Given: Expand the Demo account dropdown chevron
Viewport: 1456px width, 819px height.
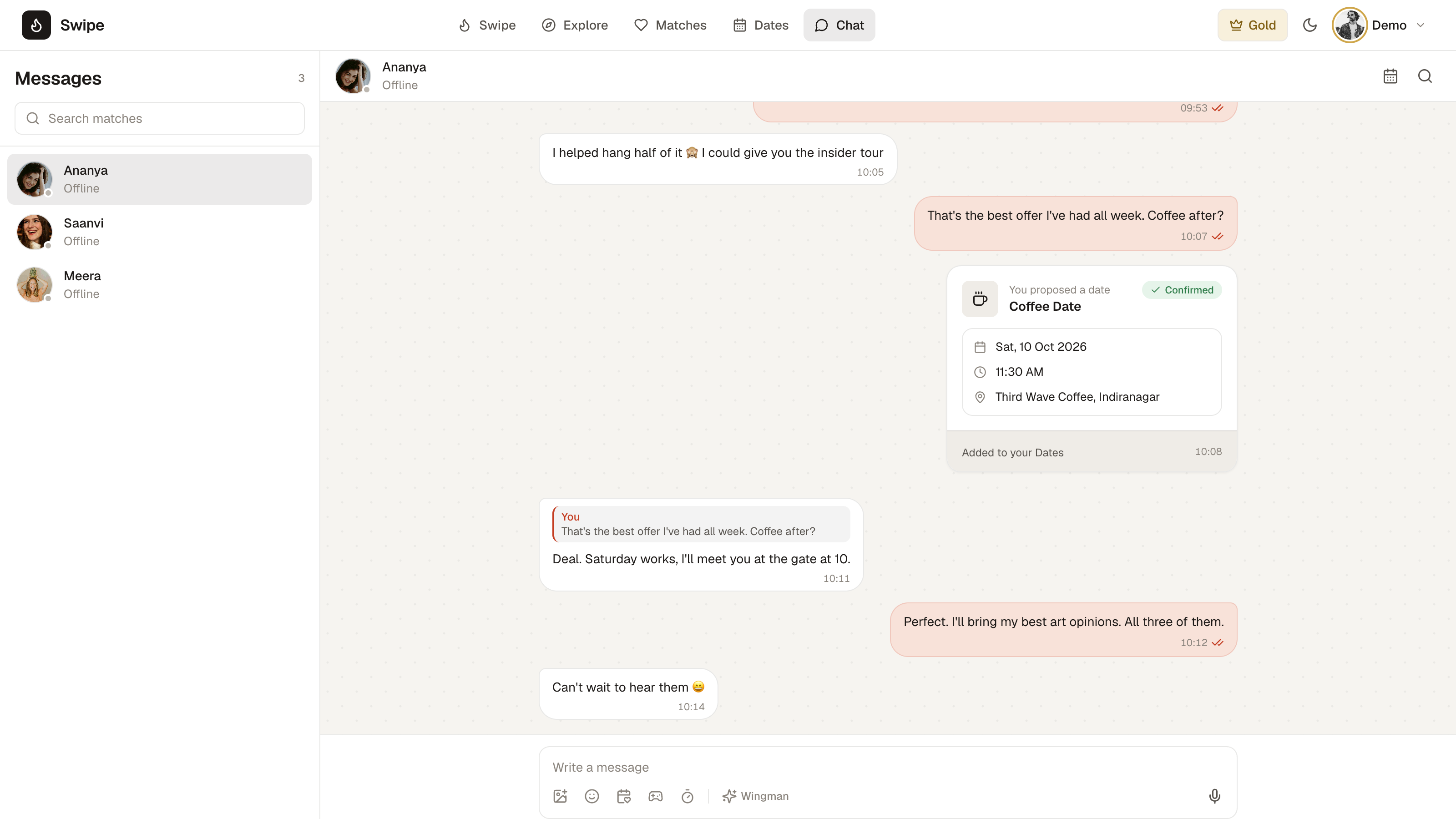Looking at the screenshot, I should (1420, 25).
